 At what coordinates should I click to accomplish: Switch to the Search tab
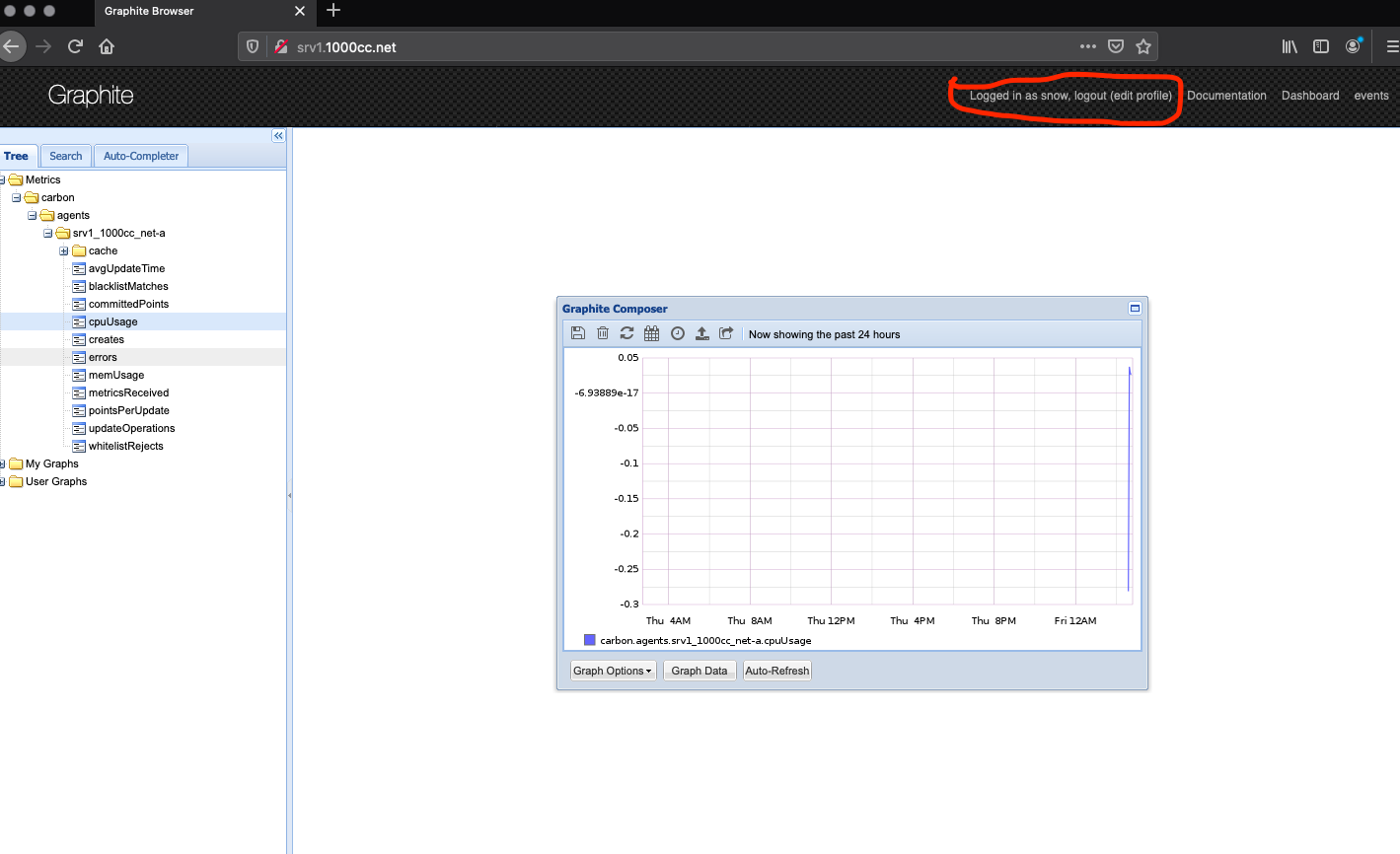click(x=66, y=156)
